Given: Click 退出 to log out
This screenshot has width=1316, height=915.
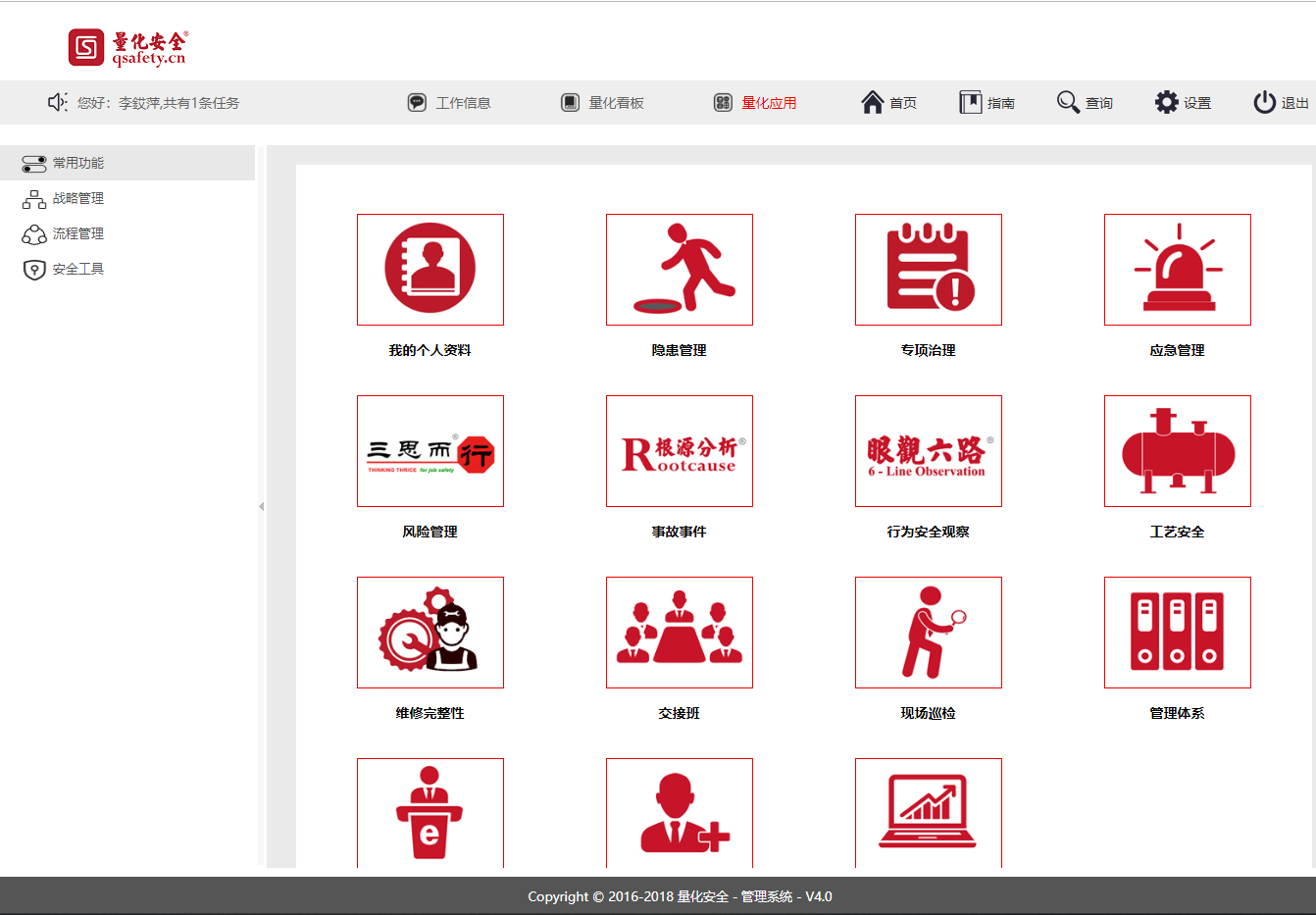Looking at the screenshot, I should point(1281,103).
